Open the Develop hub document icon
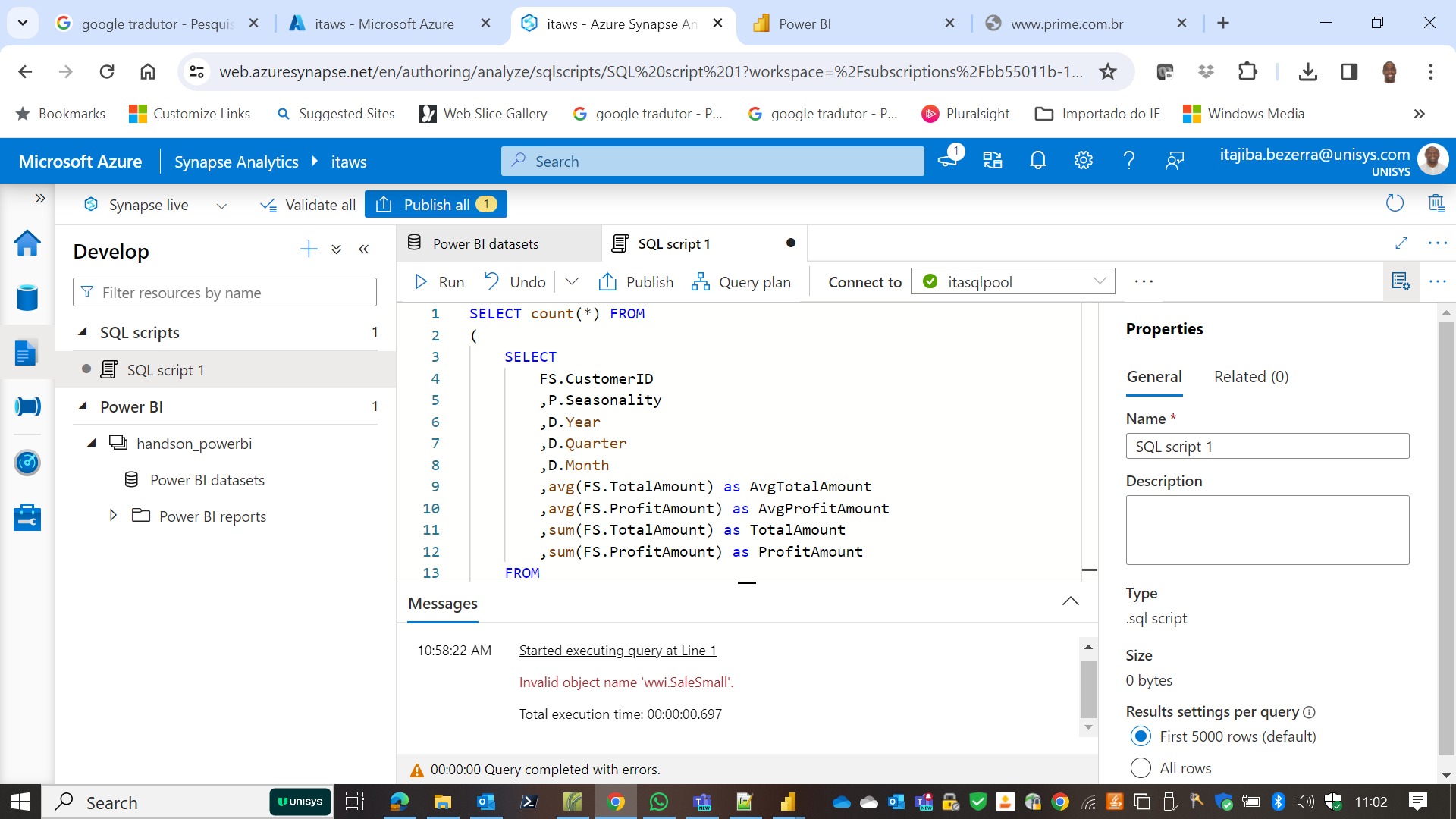1456x819 pixels. click(x=27, y=353)
